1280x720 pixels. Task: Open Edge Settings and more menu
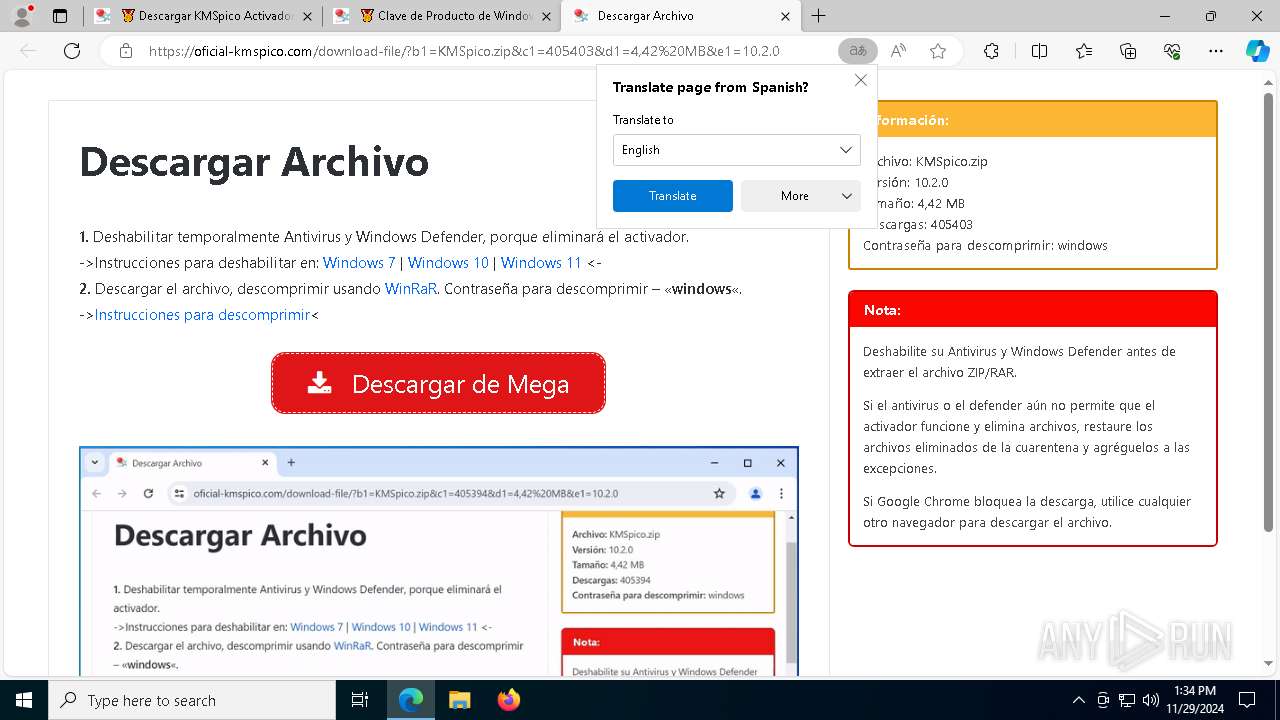pyautogui.click(x=1216, y=51)
